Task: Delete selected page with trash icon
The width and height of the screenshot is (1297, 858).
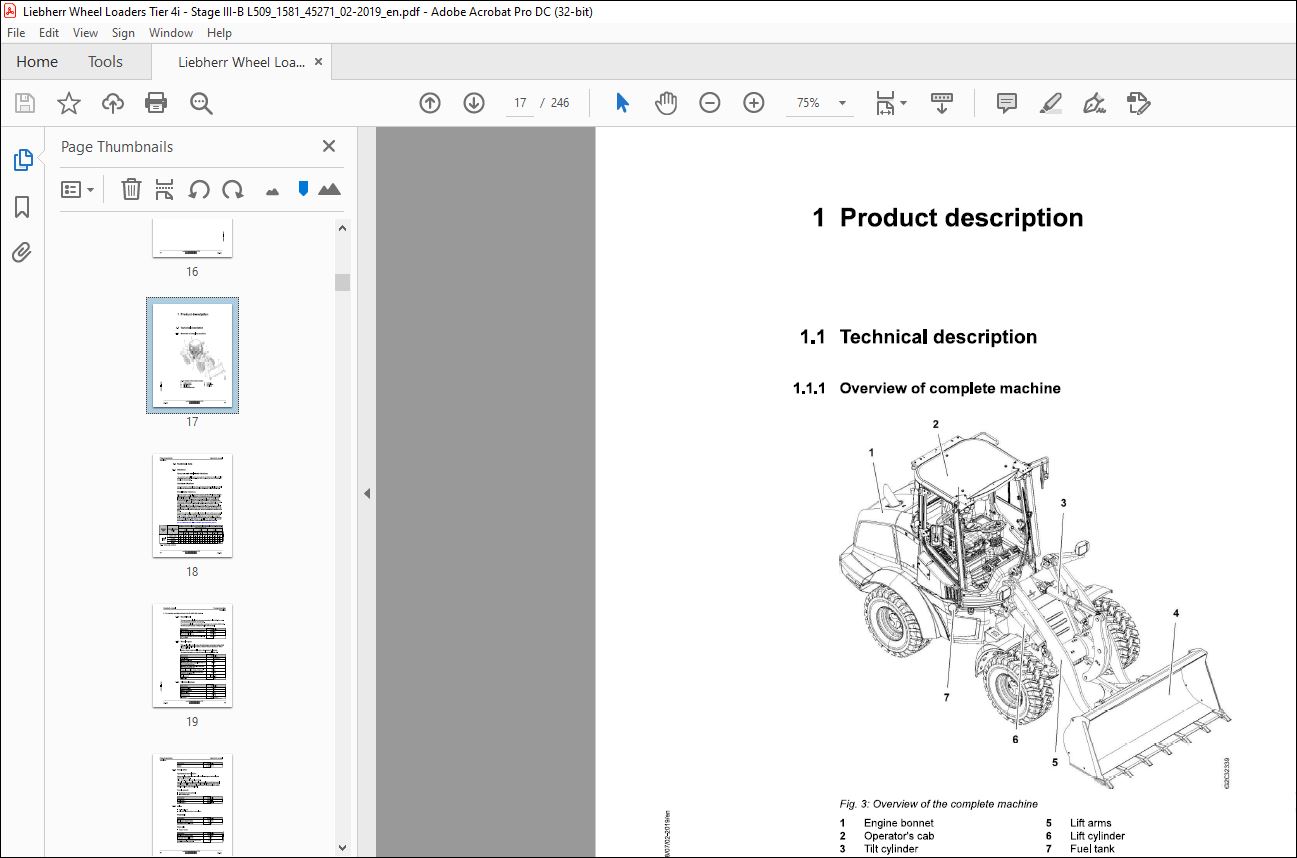Action: click(x=131, y=189)
